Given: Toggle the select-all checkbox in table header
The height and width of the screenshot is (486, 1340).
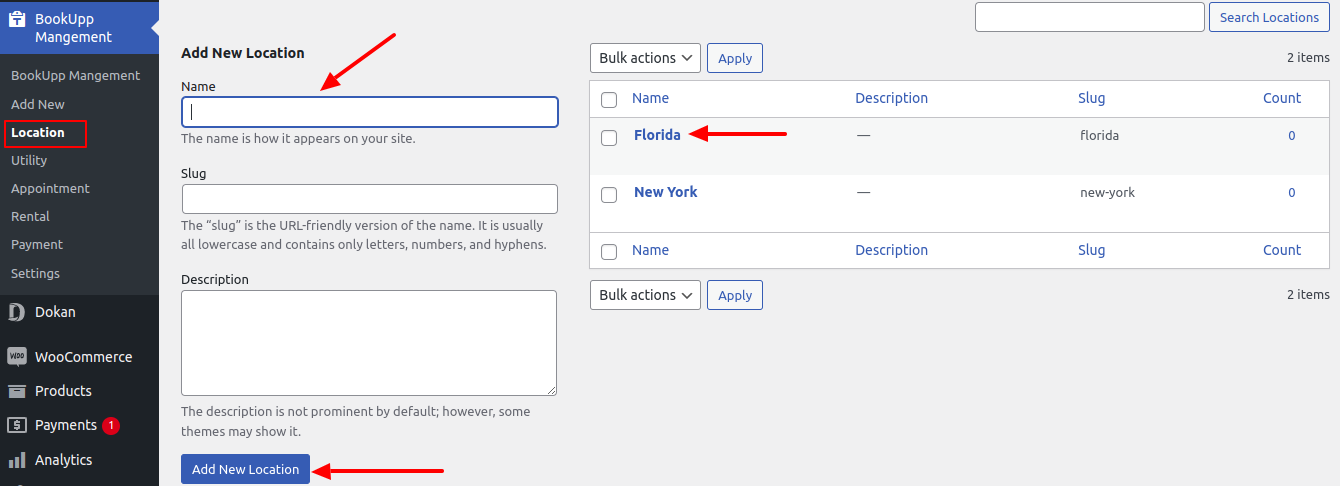Looking at the screenshot, I should pos(609,99).
